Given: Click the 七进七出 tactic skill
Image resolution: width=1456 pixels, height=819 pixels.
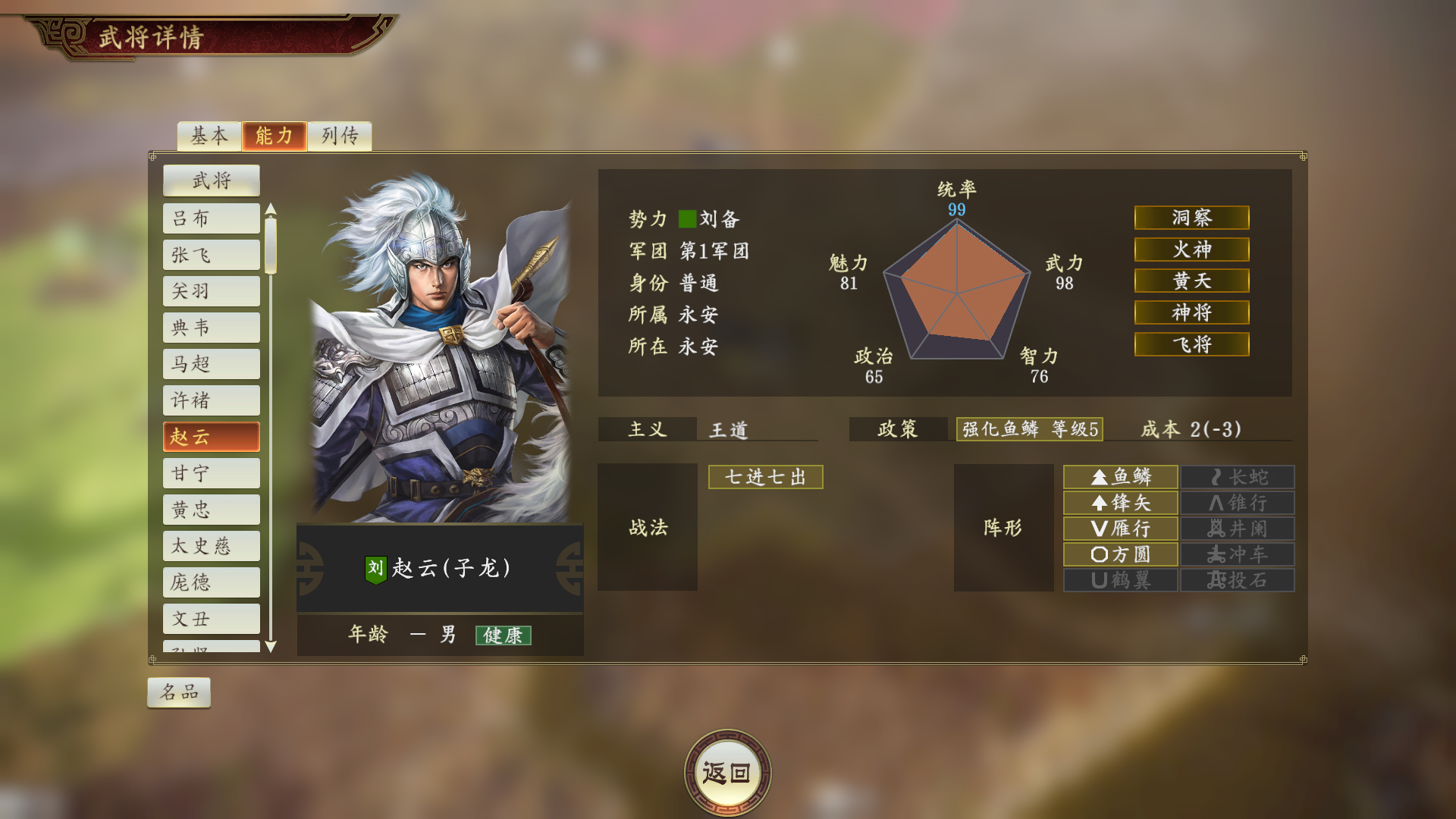Looking at the screenshot, I should pos(765,477).
